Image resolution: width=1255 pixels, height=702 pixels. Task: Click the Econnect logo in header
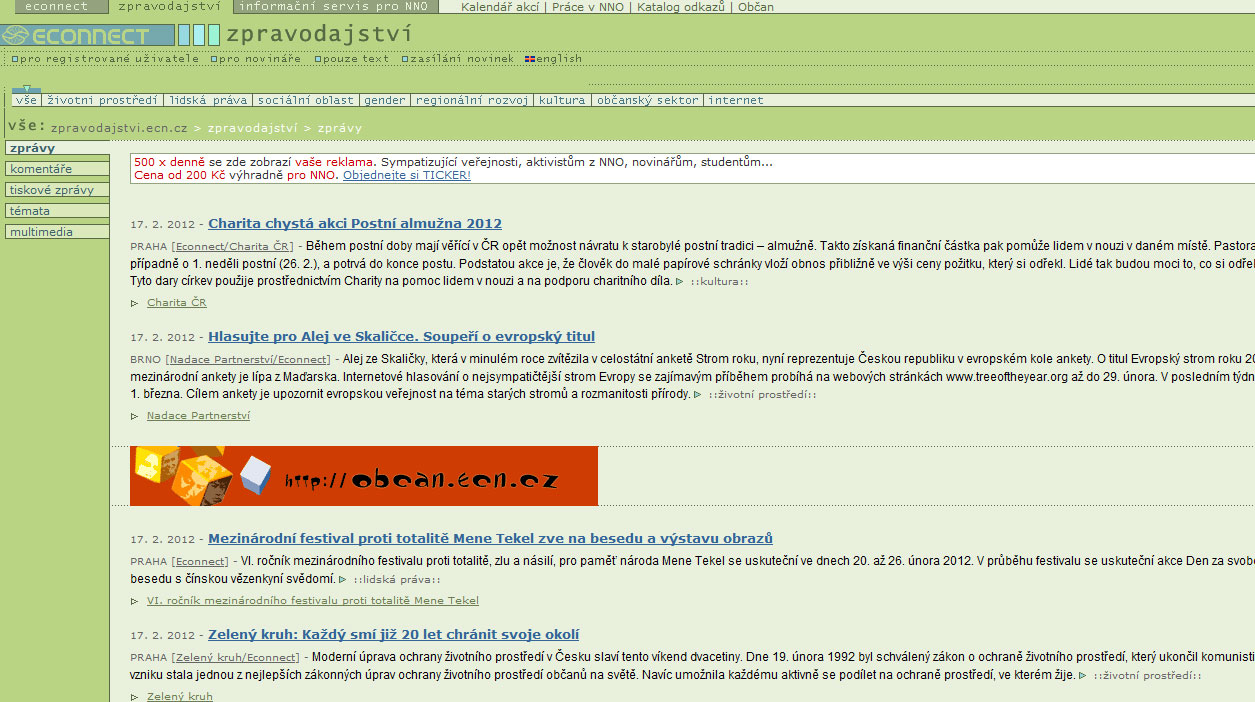click(88, 36)
